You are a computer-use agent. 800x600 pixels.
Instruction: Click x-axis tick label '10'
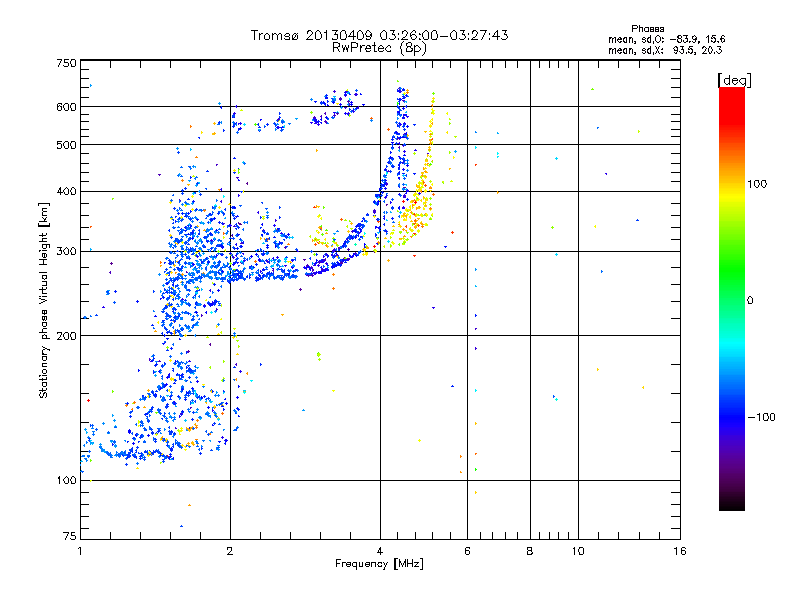tap(578, 551)
